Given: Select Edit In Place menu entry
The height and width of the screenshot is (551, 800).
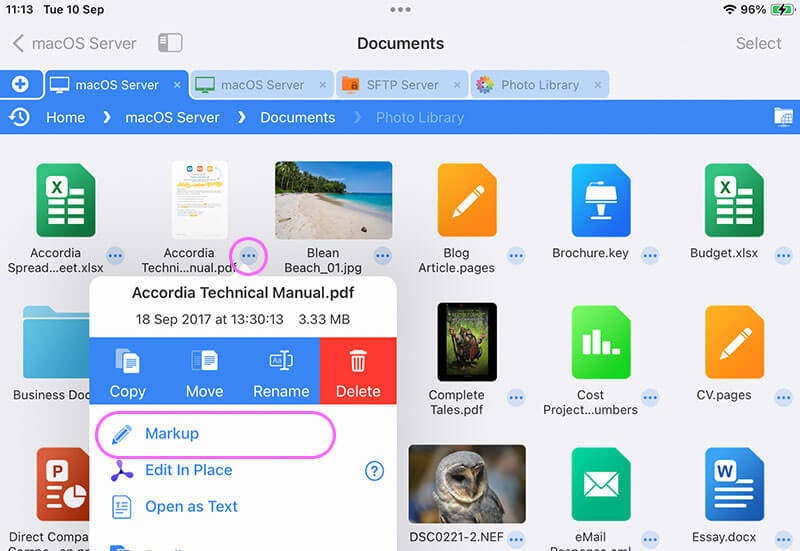Looking at the screenshot, I should [x=224, y=470].
